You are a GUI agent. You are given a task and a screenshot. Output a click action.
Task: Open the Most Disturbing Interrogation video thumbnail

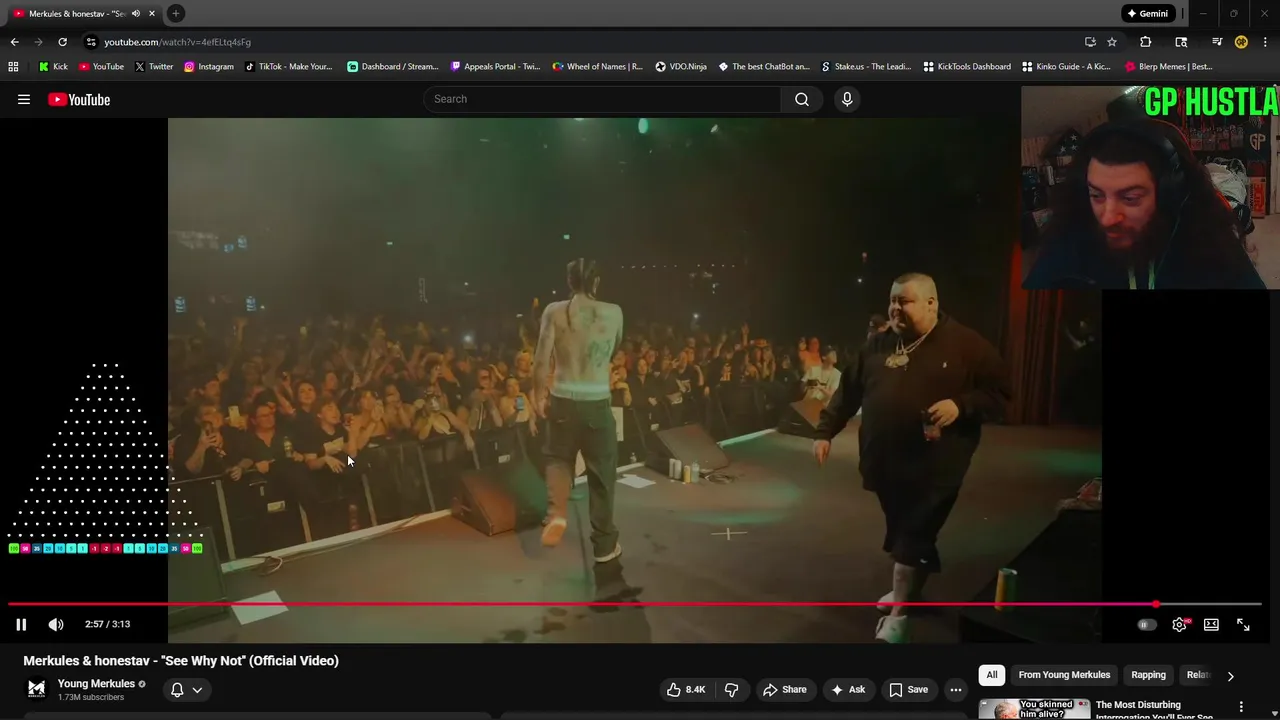point(1034,709)
